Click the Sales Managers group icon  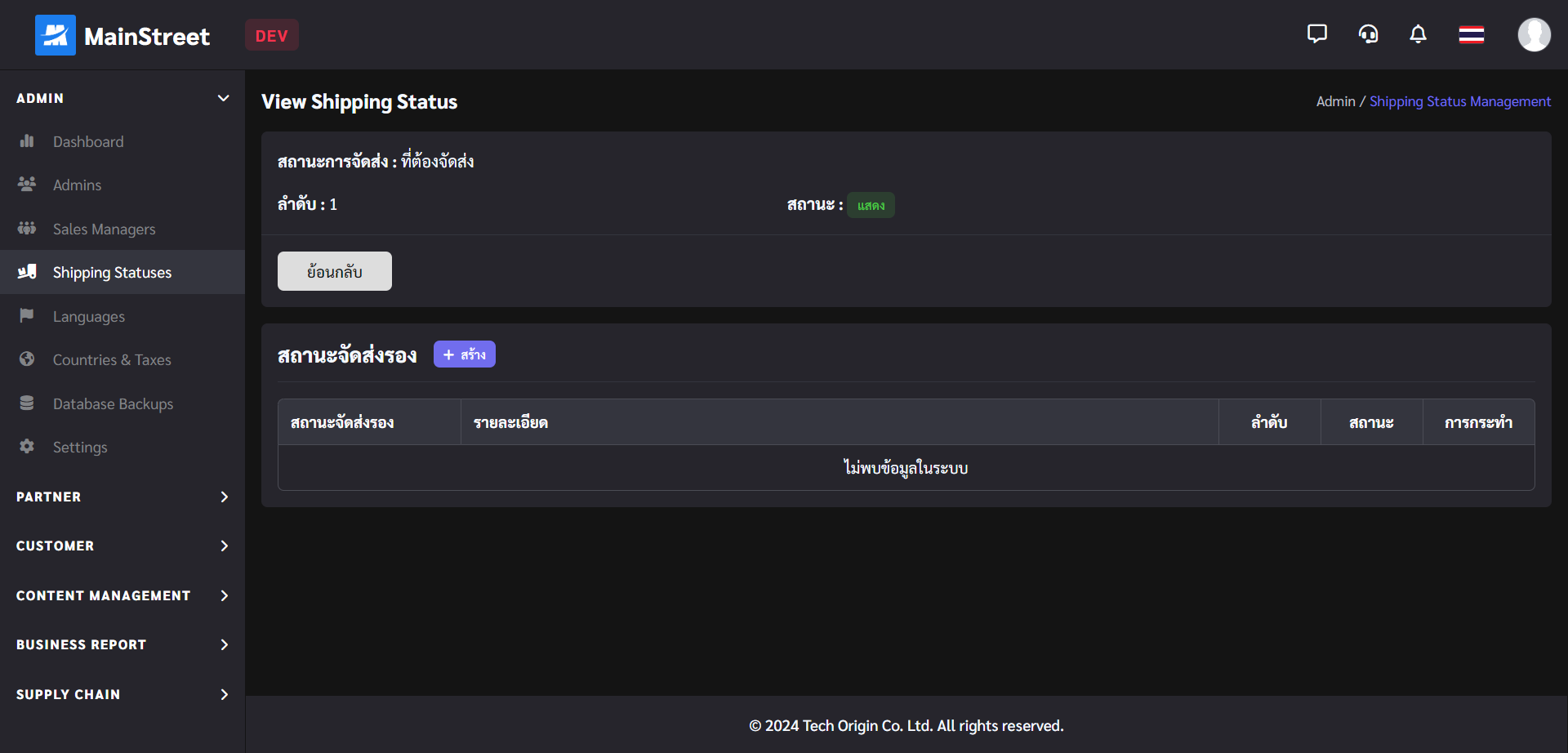(27, 229)
